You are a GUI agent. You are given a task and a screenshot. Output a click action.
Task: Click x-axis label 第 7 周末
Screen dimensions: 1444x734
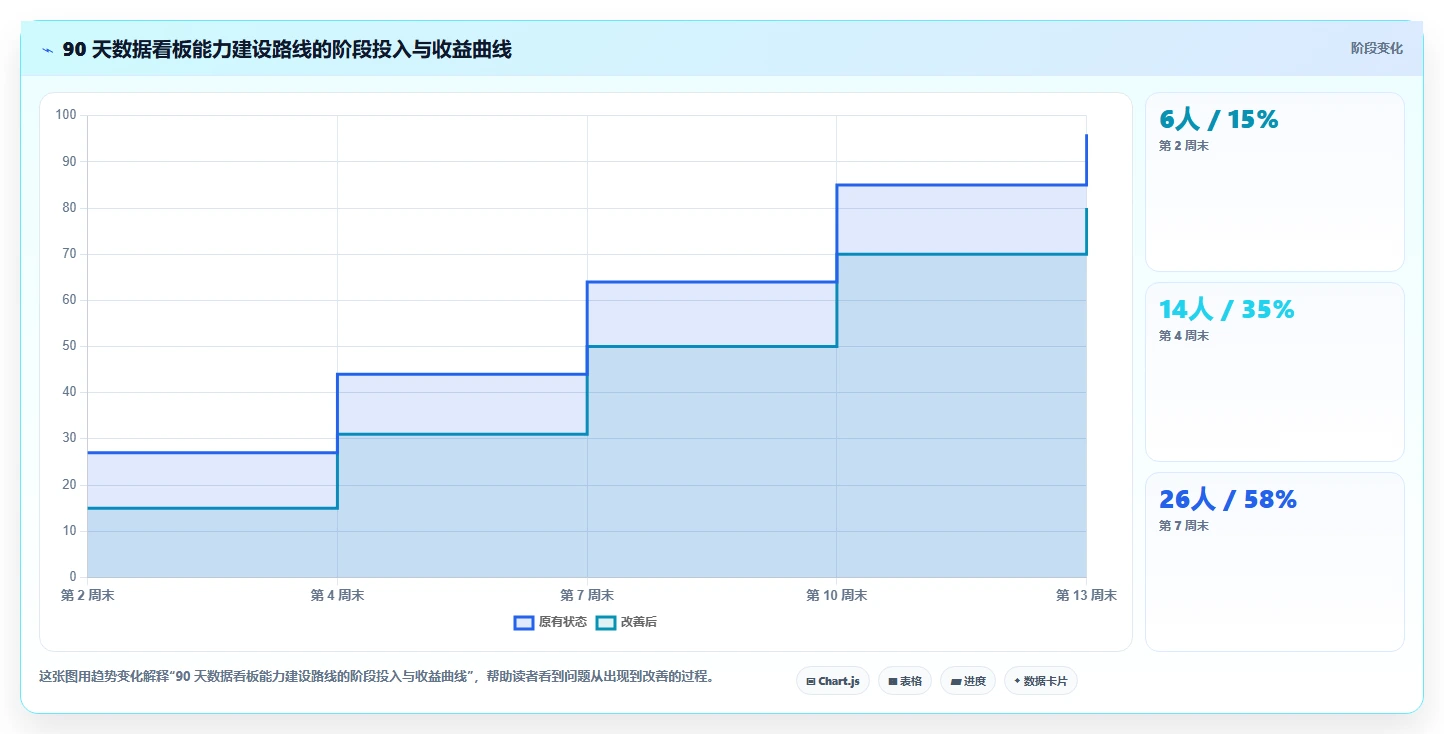(587, 595)
